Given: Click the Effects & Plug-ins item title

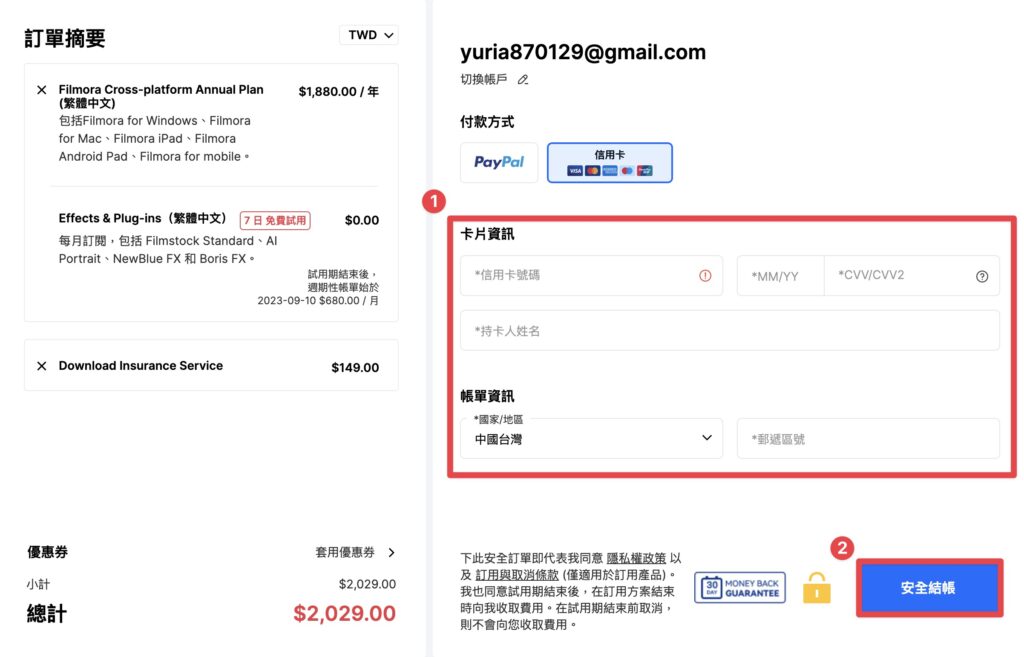Looking at the screenshot, I should (x=142, y=218).
